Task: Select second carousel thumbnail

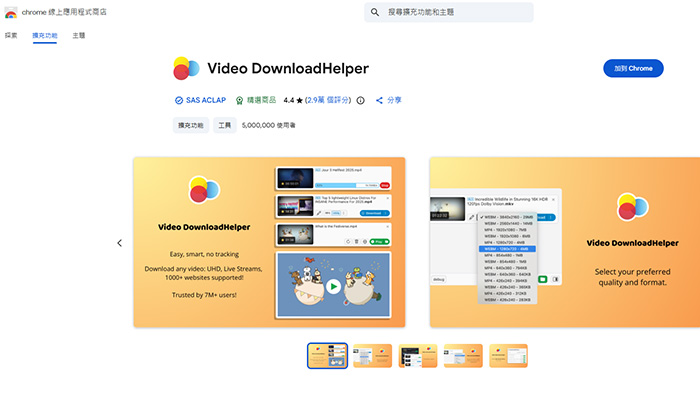Action: [x=372, y=356]
